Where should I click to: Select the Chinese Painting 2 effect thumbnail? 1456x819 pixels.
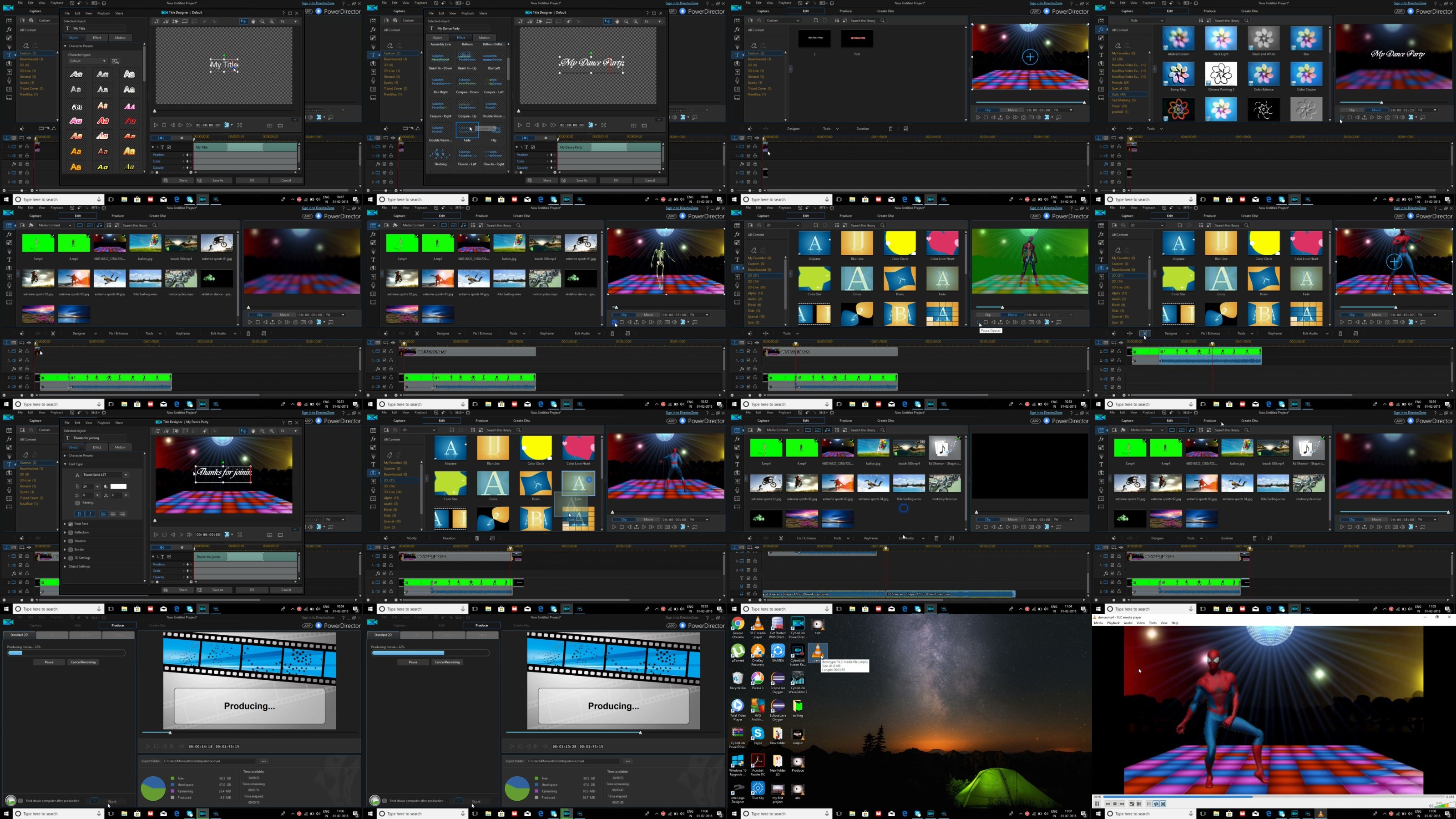tap(1220, 74)
